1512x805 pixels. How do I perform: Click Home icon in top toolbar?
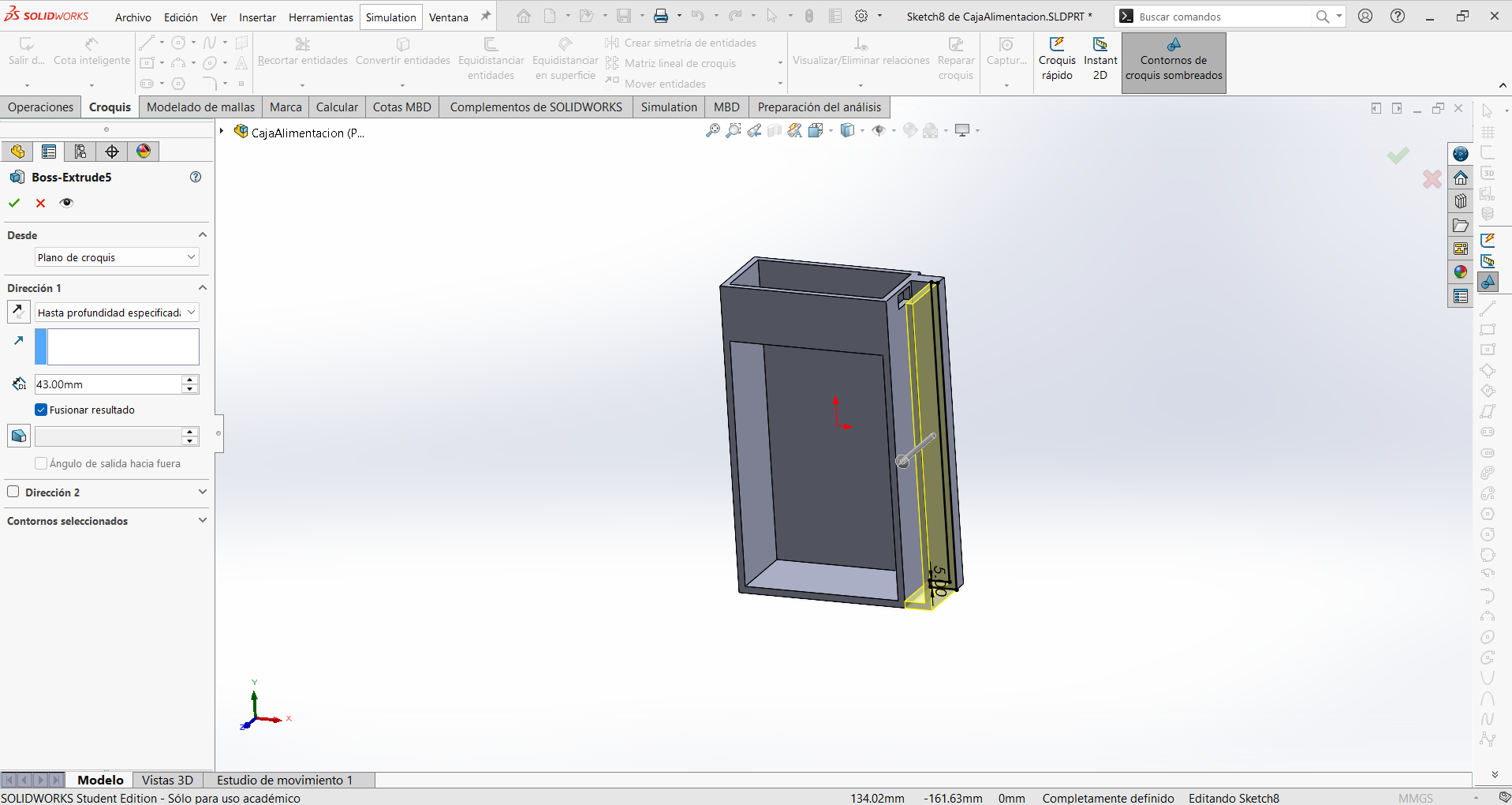[524, 16]
